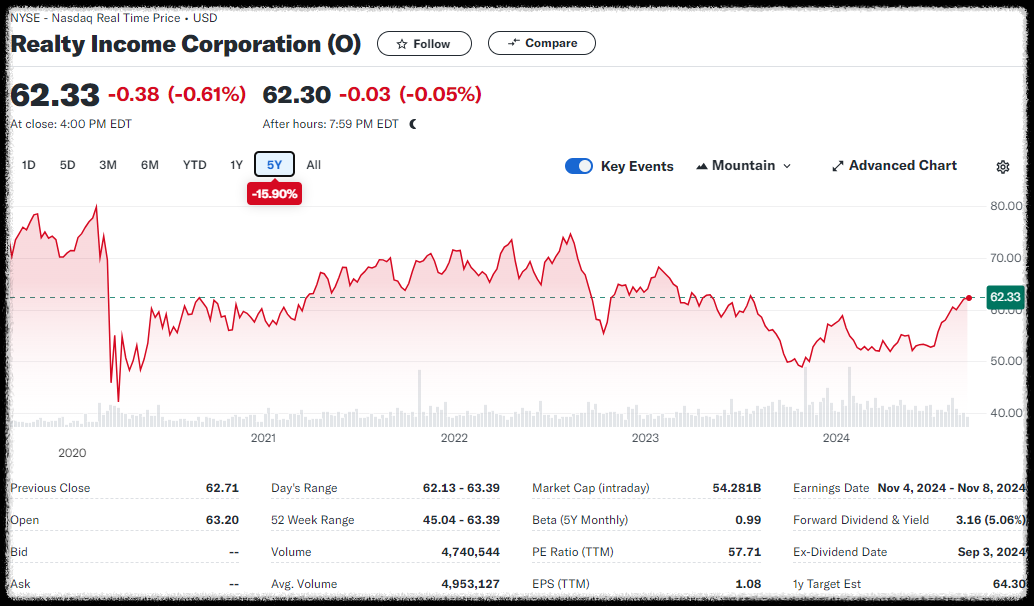Toggle Key Events switch off

(x=579, y=166)
